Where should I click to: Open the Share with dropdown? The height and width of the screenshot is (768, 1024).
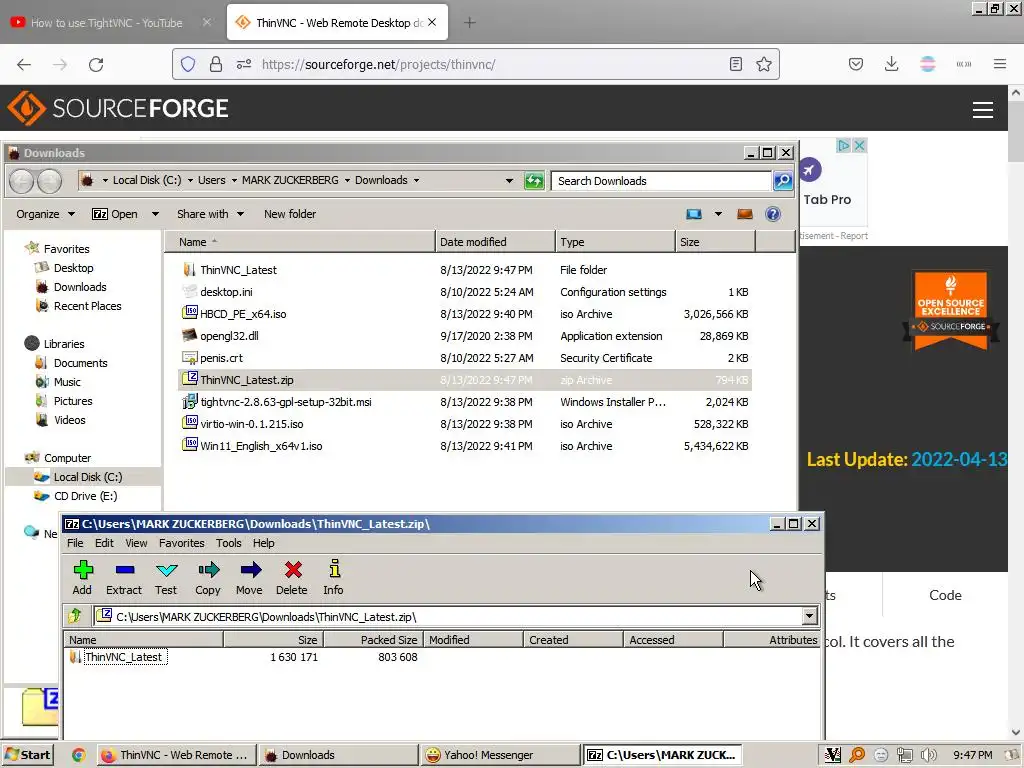[x=210, y=214]
